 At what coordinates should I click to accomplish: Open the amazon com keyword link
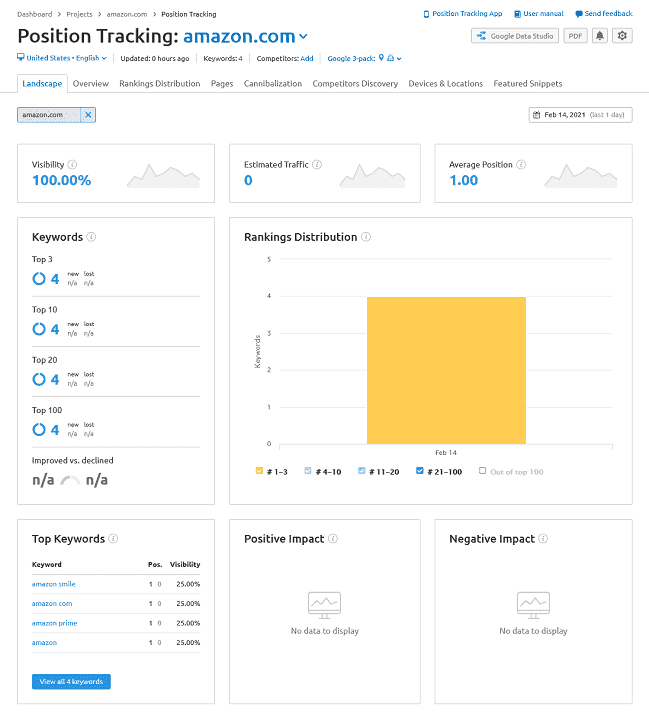(x=52, y=604)
